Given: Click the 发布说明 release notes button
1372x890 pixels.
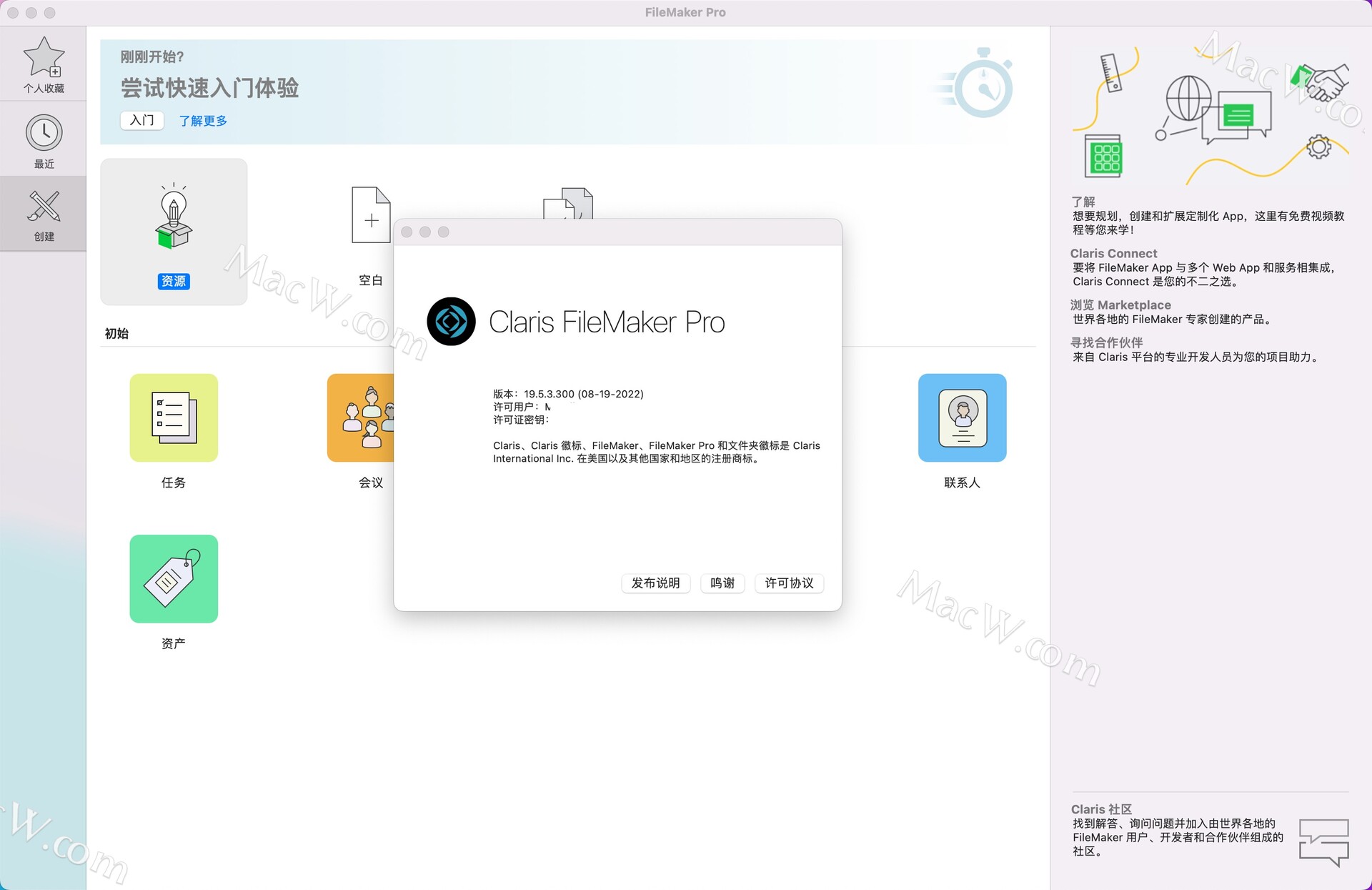Looking at the screenshot, I should tap(655, 583).
